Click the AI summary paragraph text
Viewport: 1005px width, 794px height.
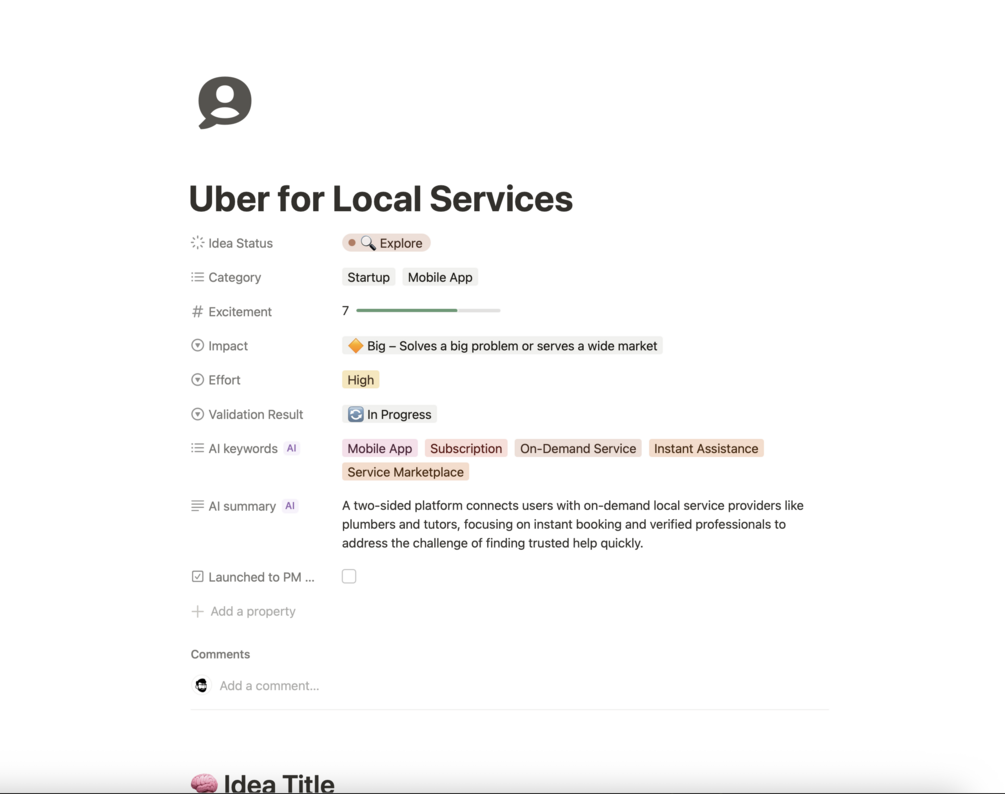572,524
